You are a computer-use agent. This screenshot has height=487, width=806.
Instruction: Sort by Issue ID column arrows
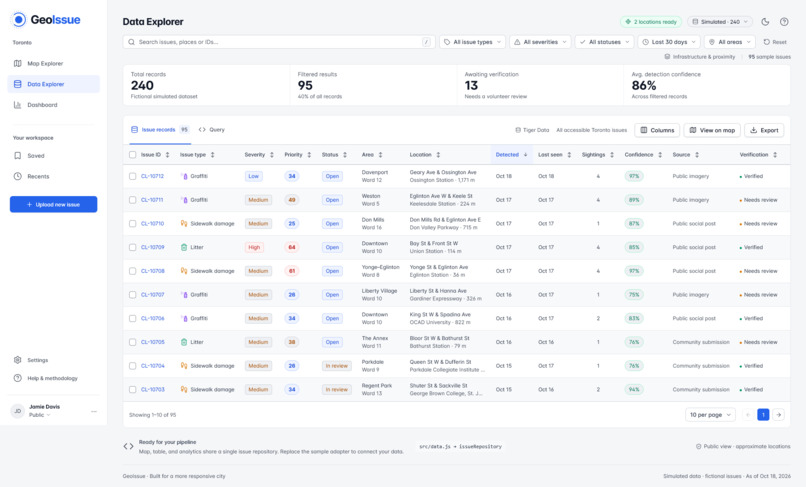click(x=167, y=155)
